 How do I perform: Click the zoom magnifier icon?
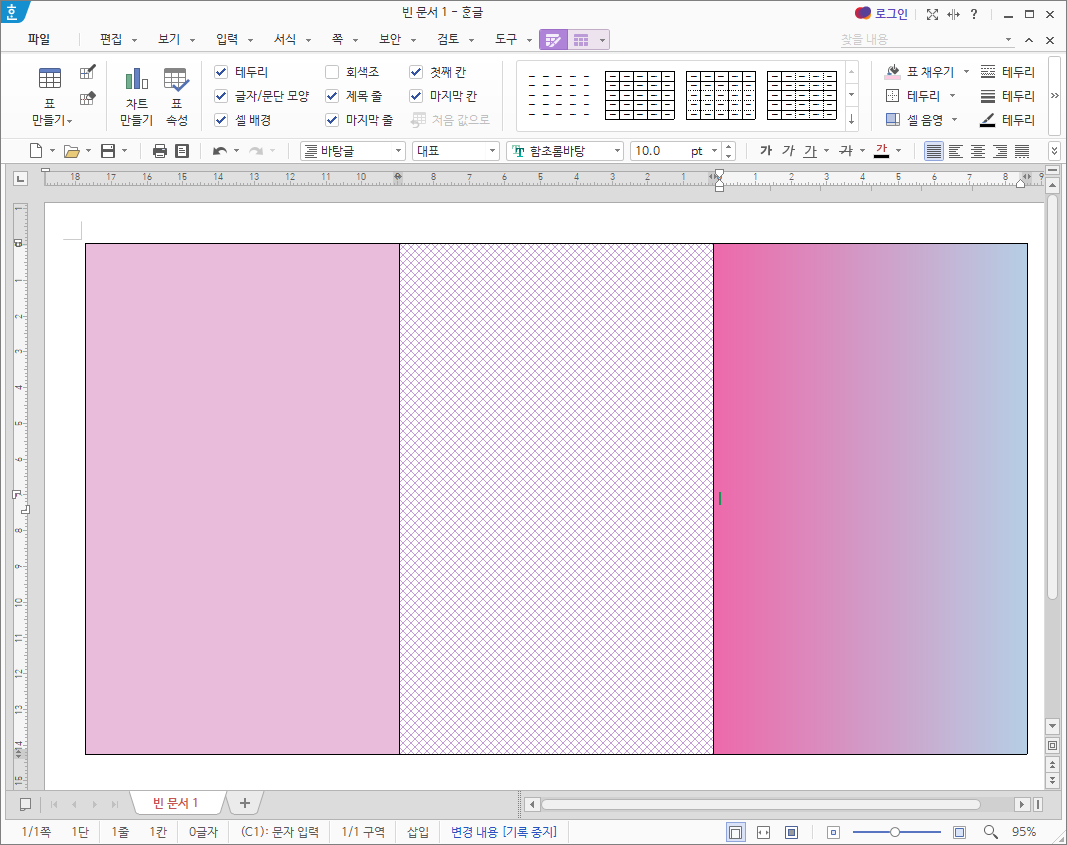coord(991,832)
